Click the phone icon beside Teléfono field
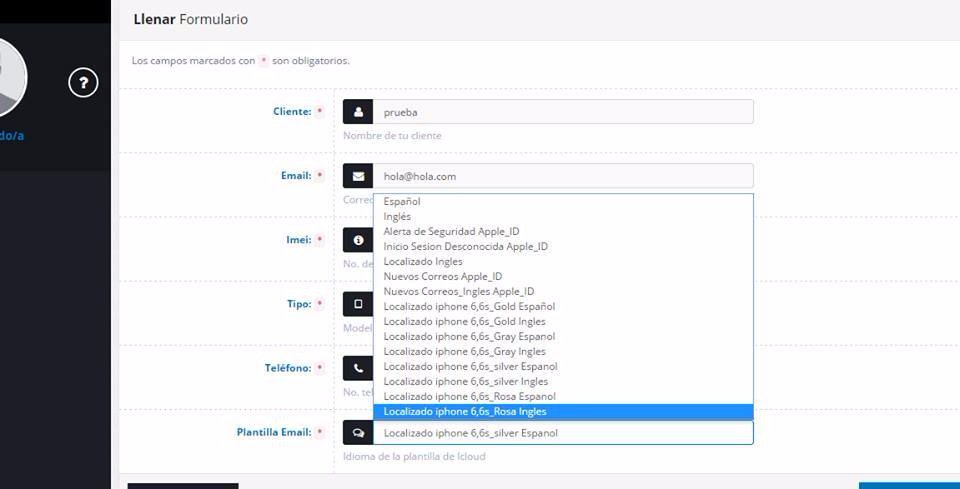Viewport: 960px width, 489px height. click(358, 368)
